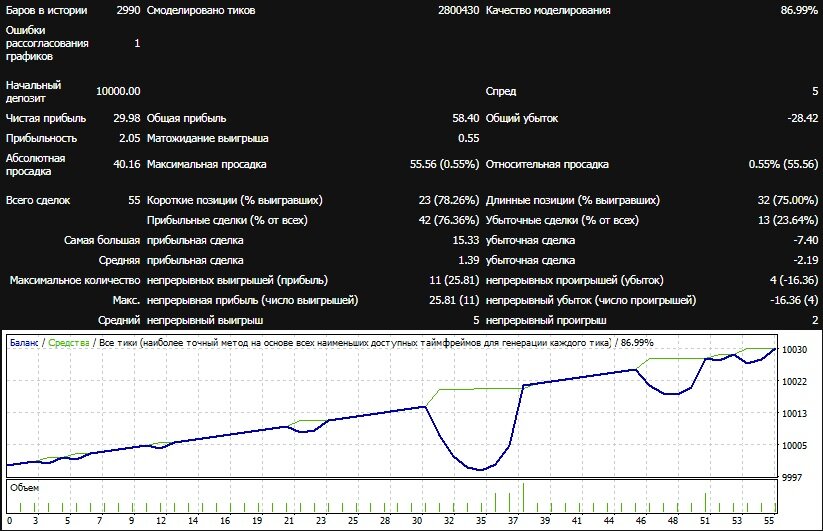823x531 pixels.
Task: Click the 'Максимальная просадка' label
Action: (x=206, y=164)
